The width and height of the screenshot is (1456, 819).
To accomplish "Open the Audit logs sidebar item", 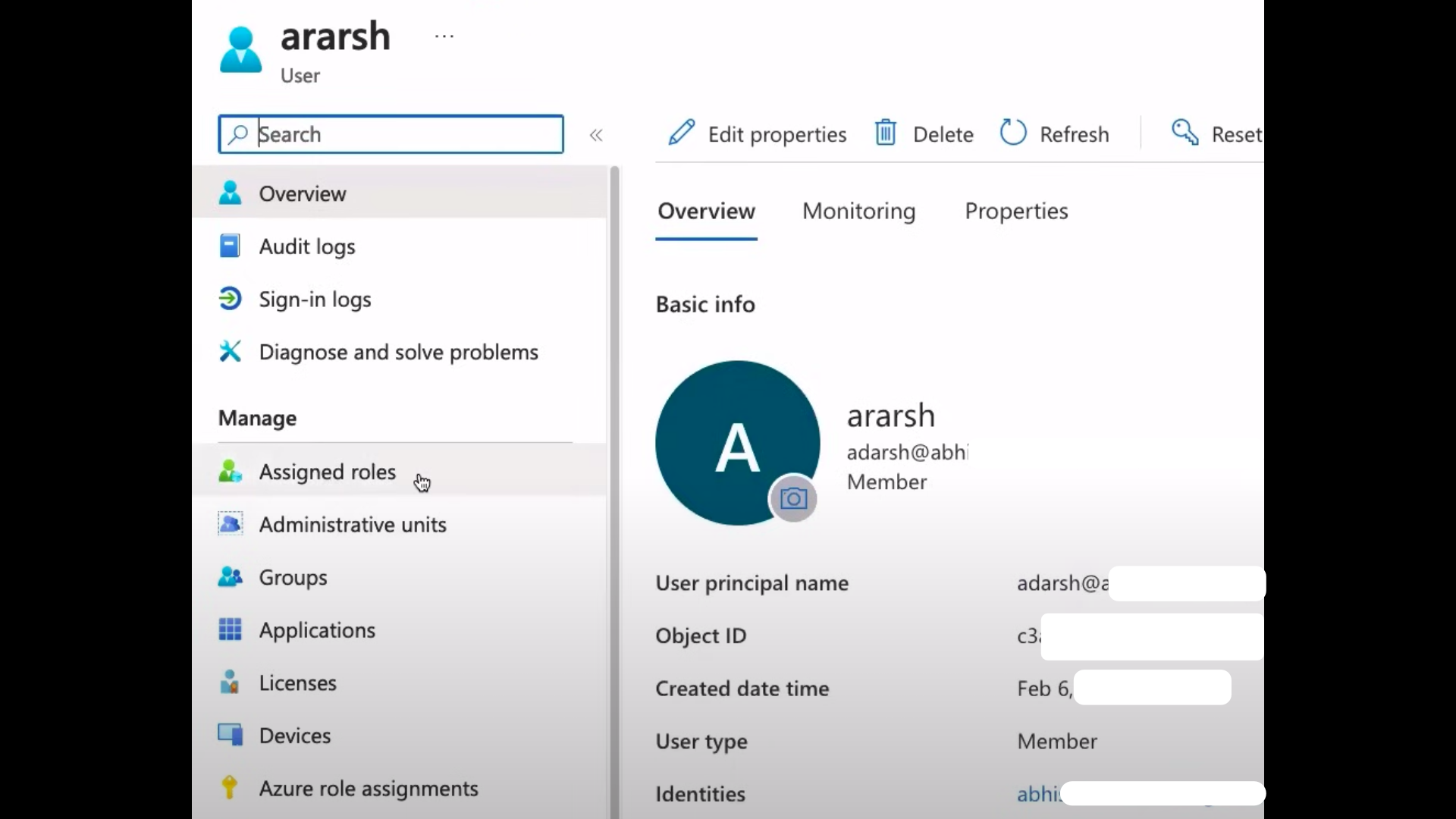I will coord(307,246).
